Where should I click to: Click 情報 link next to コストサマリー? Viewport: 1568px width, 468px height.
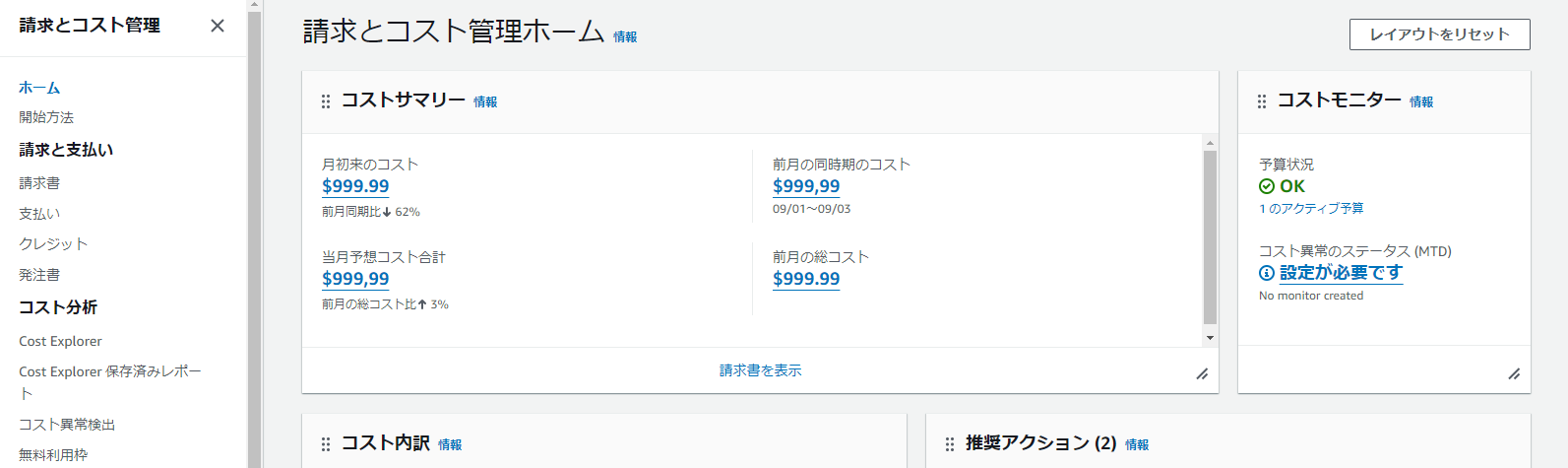(485, 102)
